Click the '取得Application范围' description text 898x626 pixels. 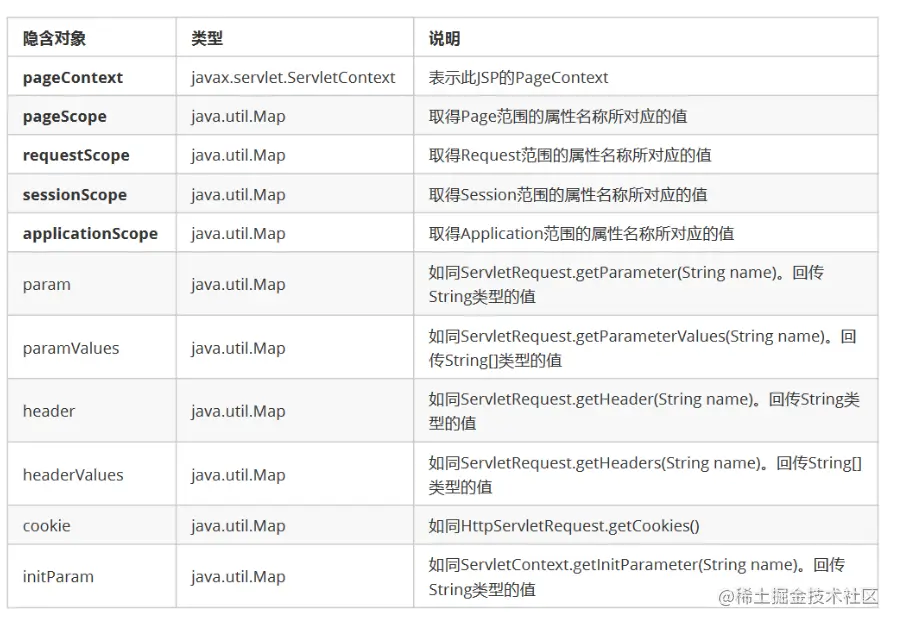[581, 234]
